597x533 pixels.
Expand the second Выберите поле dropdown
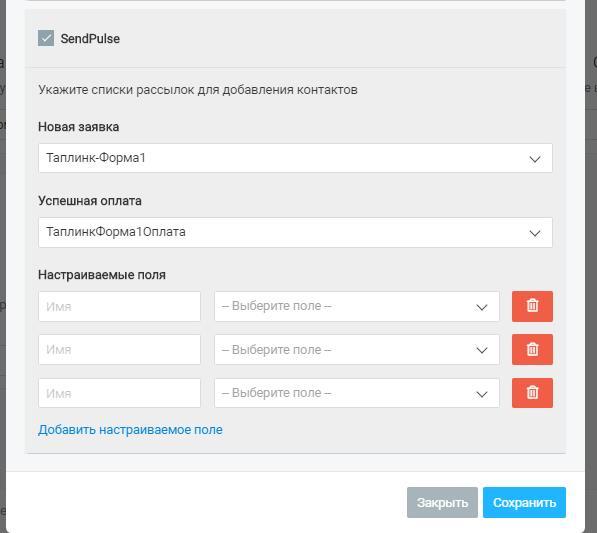(357, 349)
